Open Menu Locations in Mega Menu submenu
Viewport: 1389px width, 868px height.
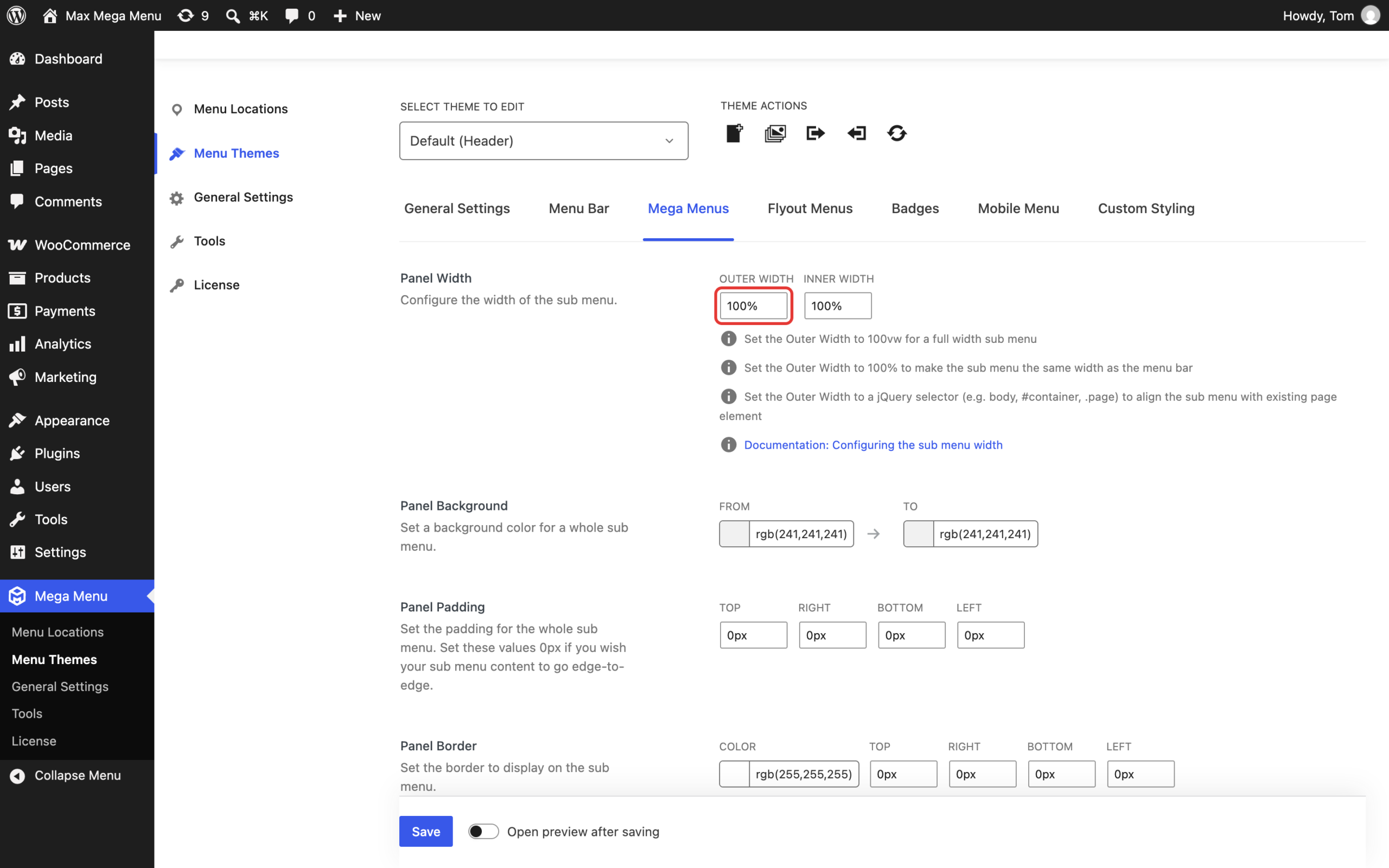[x=58, y=632]
